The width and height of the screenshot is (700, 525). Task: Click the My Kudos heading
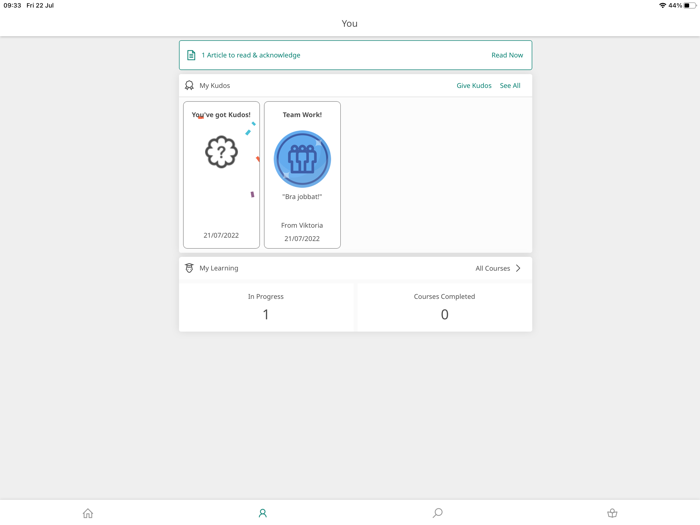(x=215, y=85)
